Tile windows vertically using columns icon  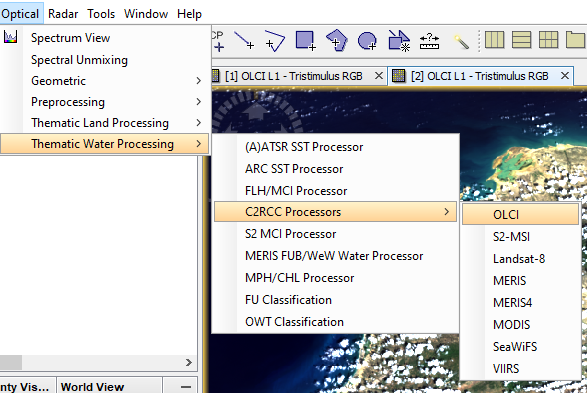coord(494,40)
